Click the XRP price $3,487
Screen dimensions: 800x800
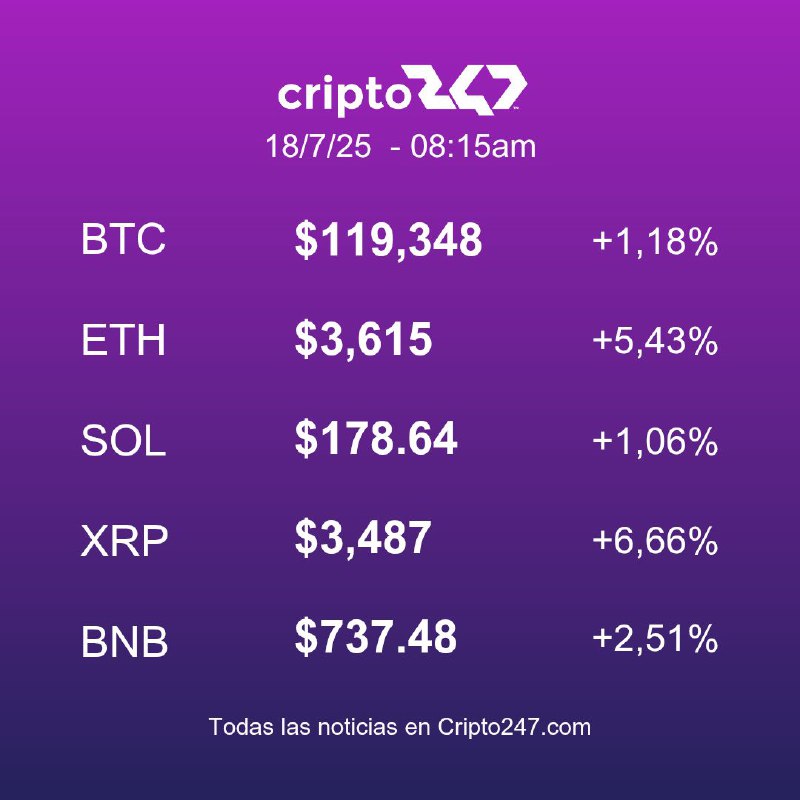click(x=363, y=538)
